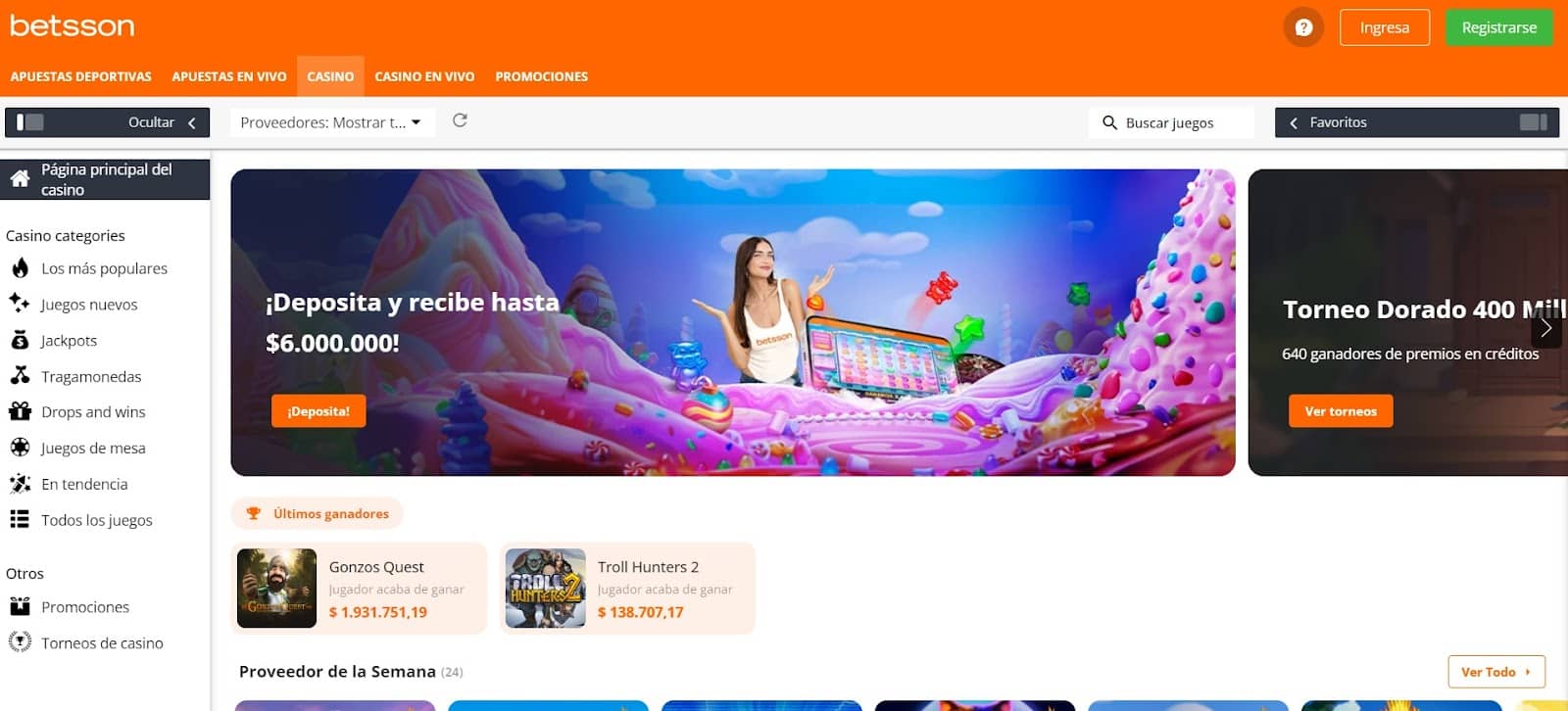Toggle the left sidebar panel layout icon
Viewport: 1568px width, 711px height.
click(30, 122)
